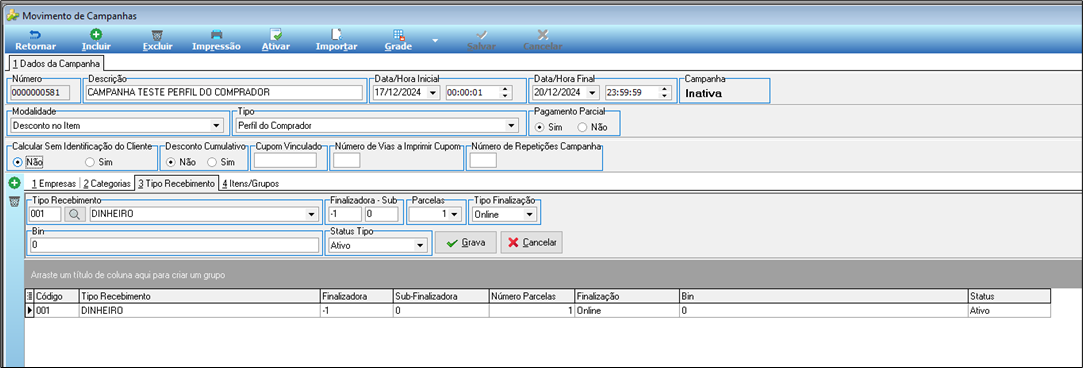Click the Status column header

click(x=1008, y=296)
